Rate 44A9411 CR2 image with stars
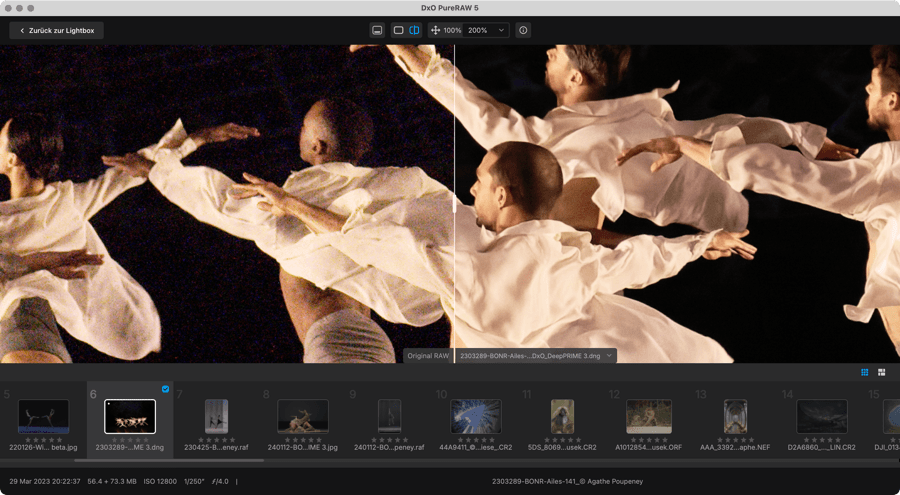Image resolution: width=900 pixels, height=495 pixels. tap(476, 440)
